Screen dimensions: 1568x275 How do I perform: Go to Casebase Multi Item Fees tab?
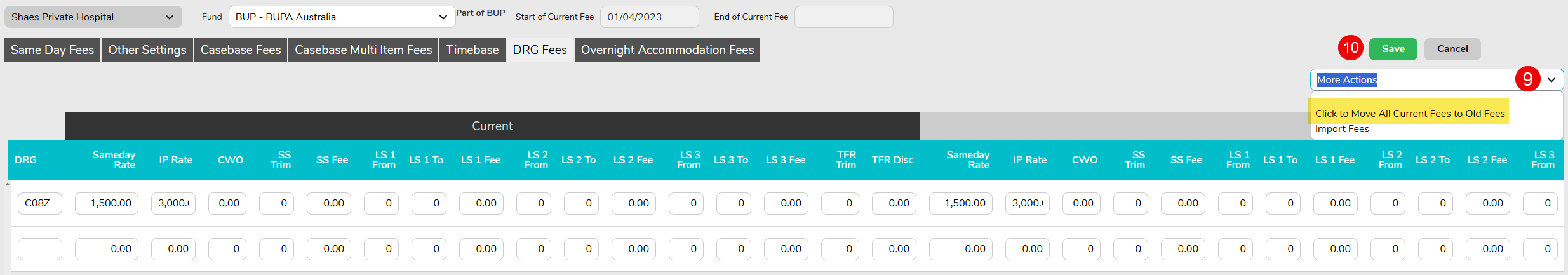(x=363, y=50)
